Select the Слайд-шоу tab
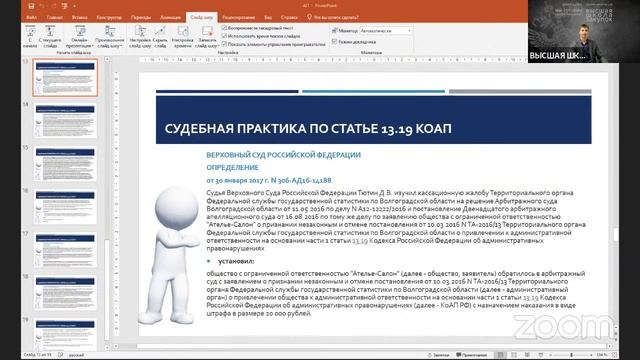Image resolution: width=640 pixels, height=360 pixels. tap(202, 18)
